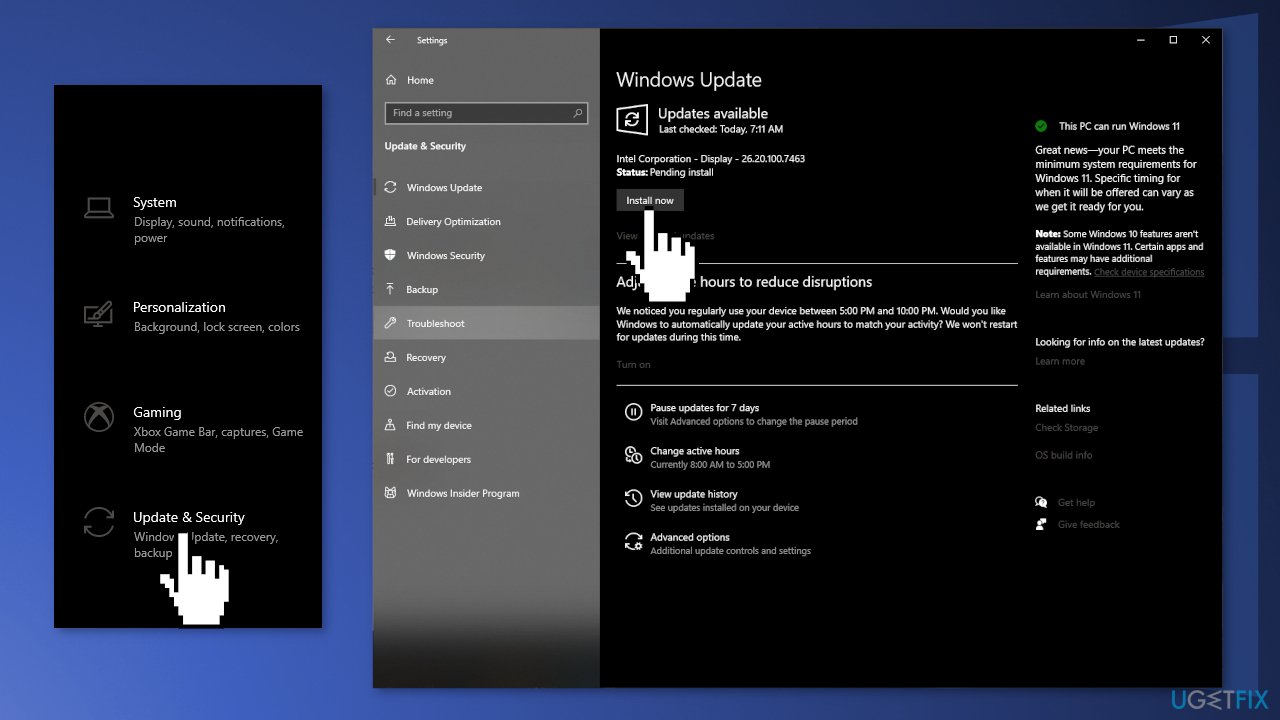This screenshot has height=720, width=1280.
Task: Open Home in Settings sidebar
Action: pos(420,80)
